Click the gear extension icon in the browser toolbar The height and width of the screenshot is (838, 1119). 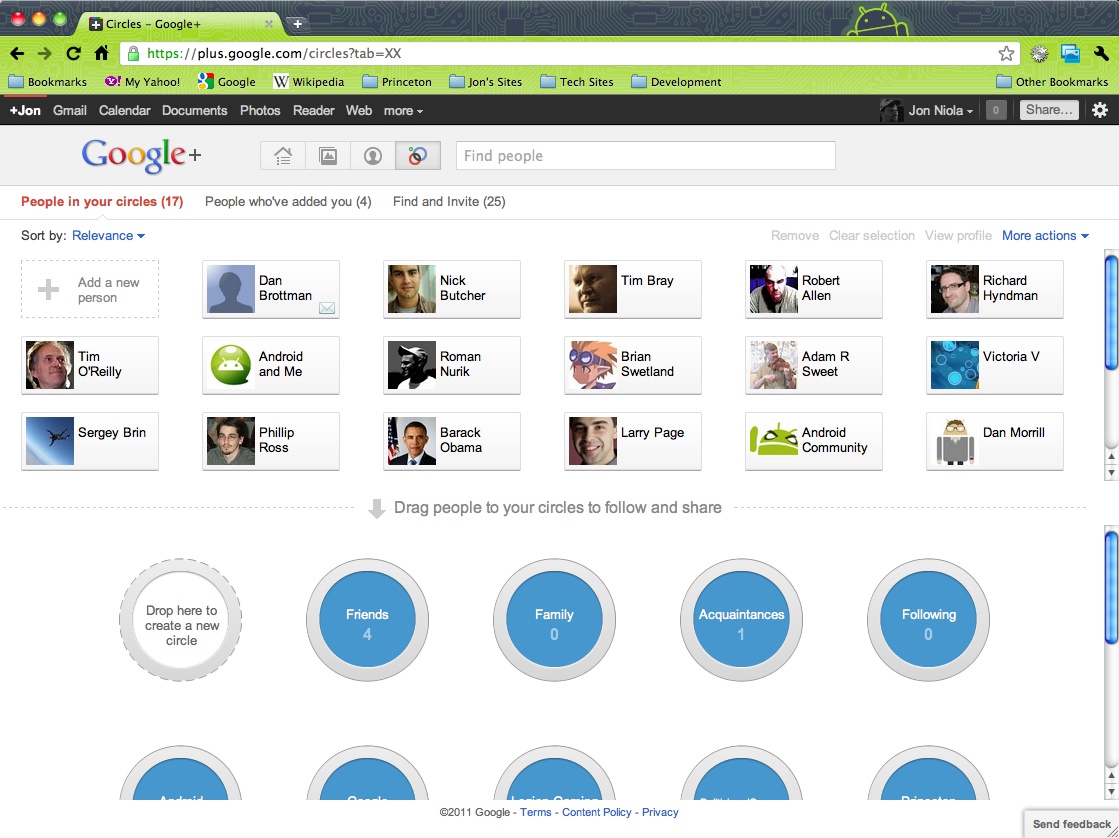[1040, 54]
